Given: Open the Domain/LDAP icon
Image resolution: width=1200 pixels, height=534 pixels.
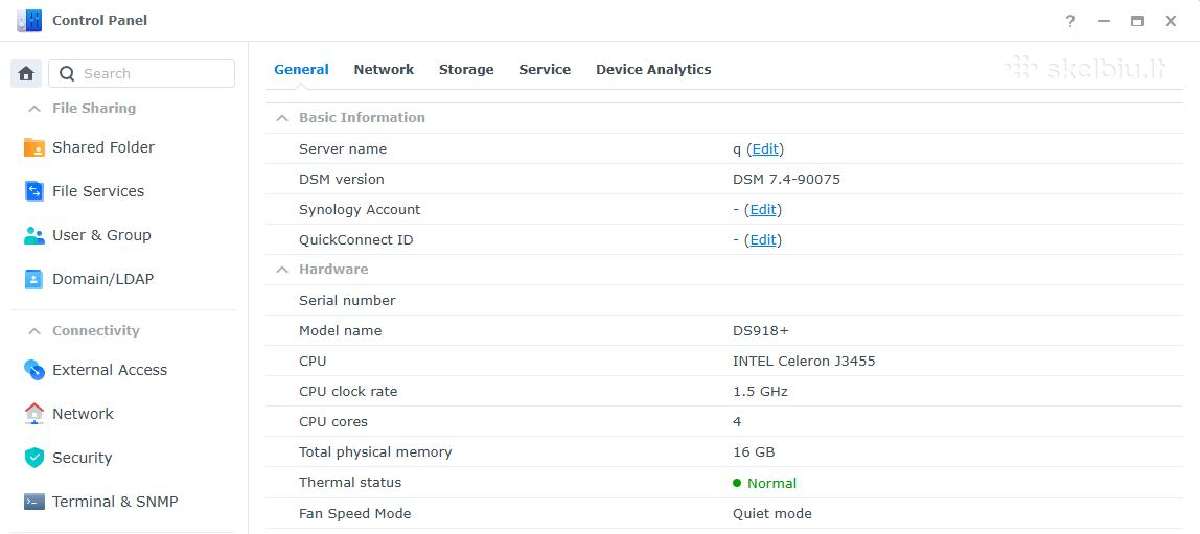Looking at the screenshot, I should click(x=34, y=279).
